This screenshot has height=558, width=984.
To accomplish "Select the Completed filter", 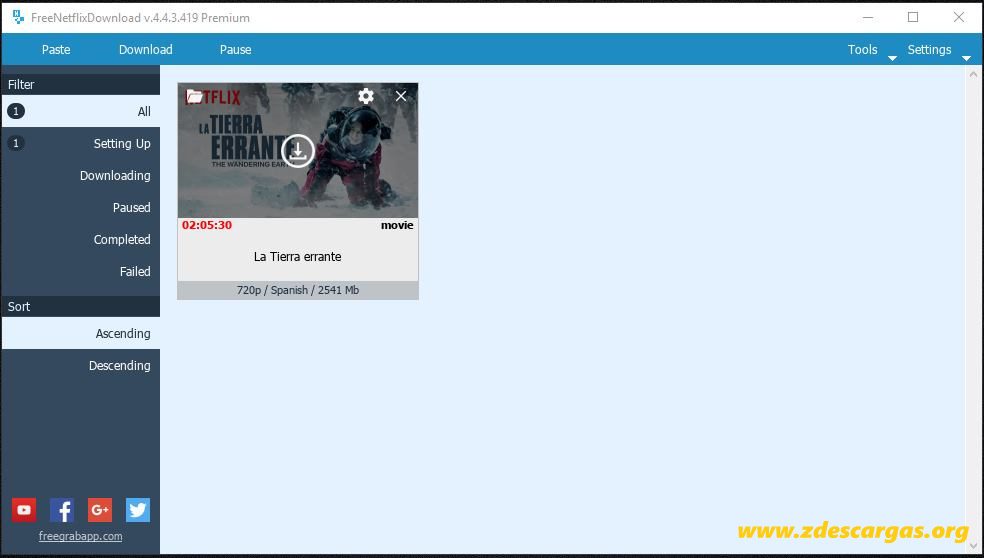I will pyautogui.click(x=80, y=239).
